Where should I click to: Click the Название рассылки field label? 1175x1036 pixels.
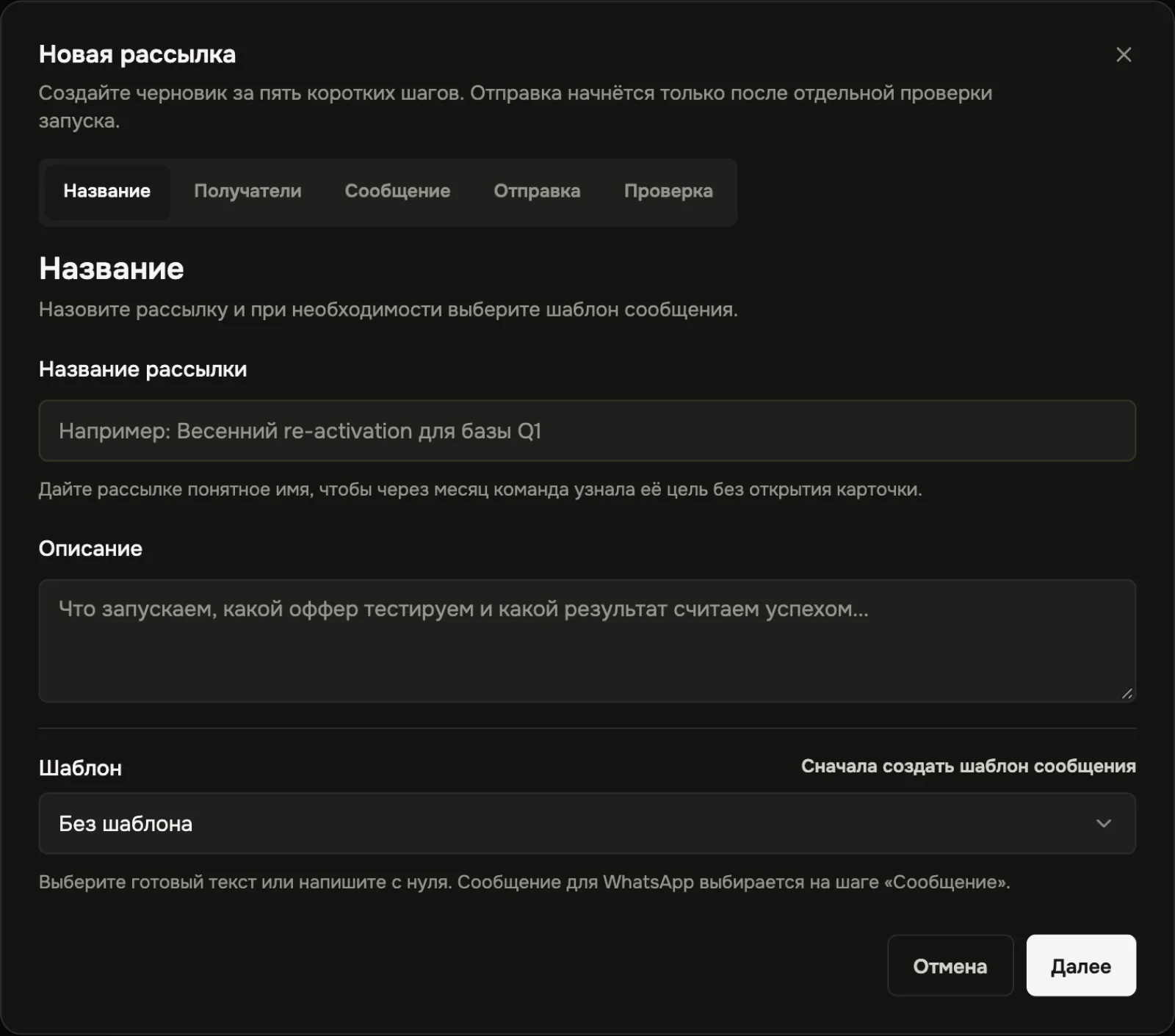143,369
